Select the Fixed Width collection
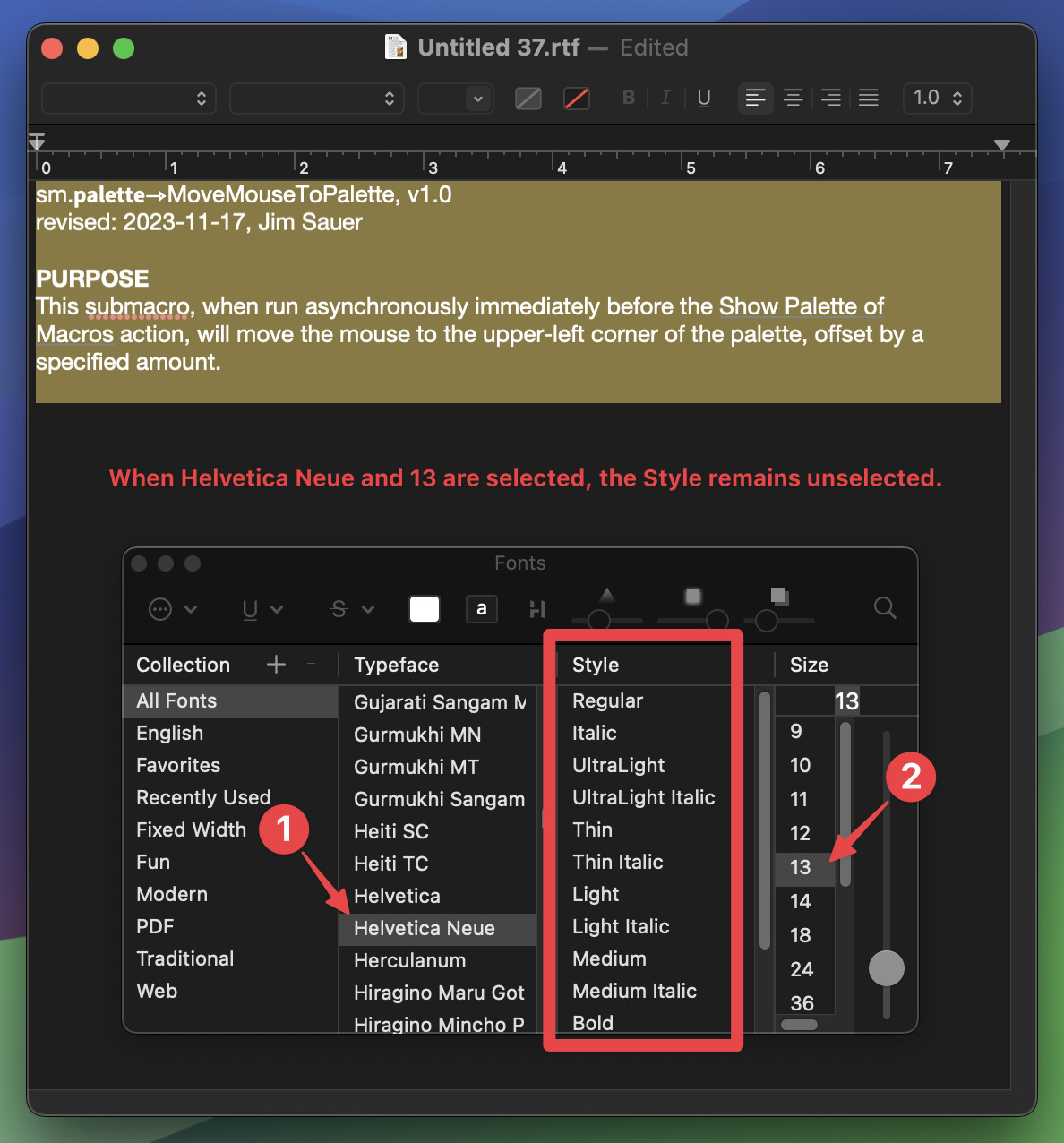This screenshot has width=1064, height=1143. tap(230, 830)
